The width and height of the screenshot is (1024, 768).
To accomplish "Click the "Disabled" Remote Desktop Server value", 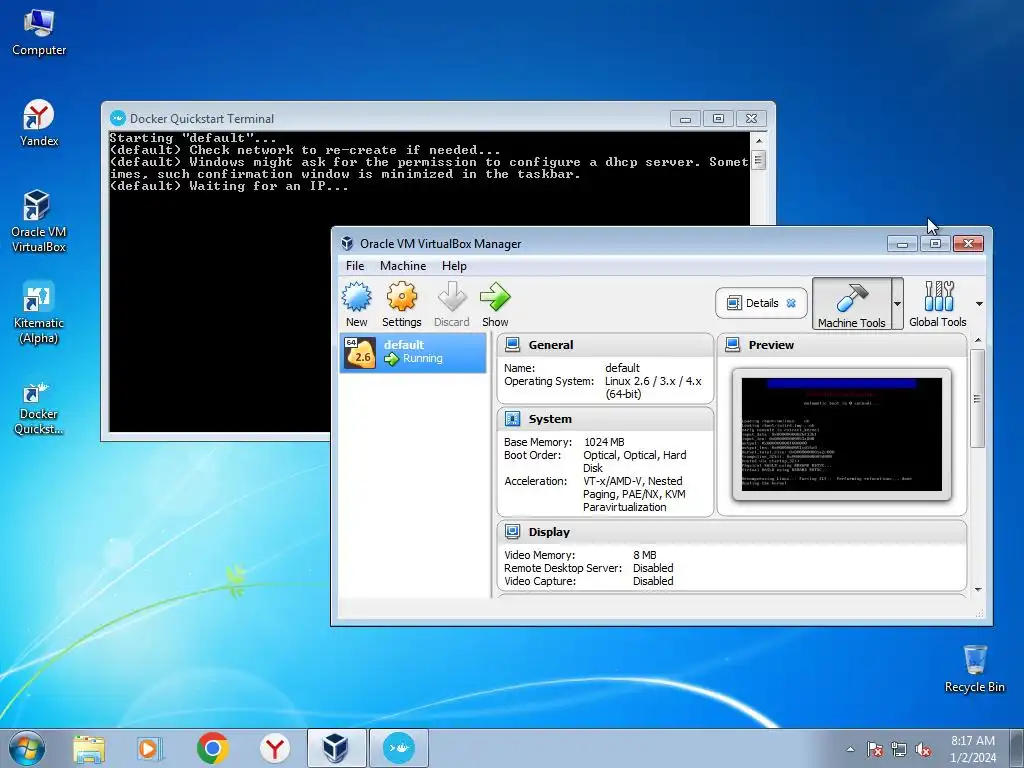I will [x=653, y=568].
